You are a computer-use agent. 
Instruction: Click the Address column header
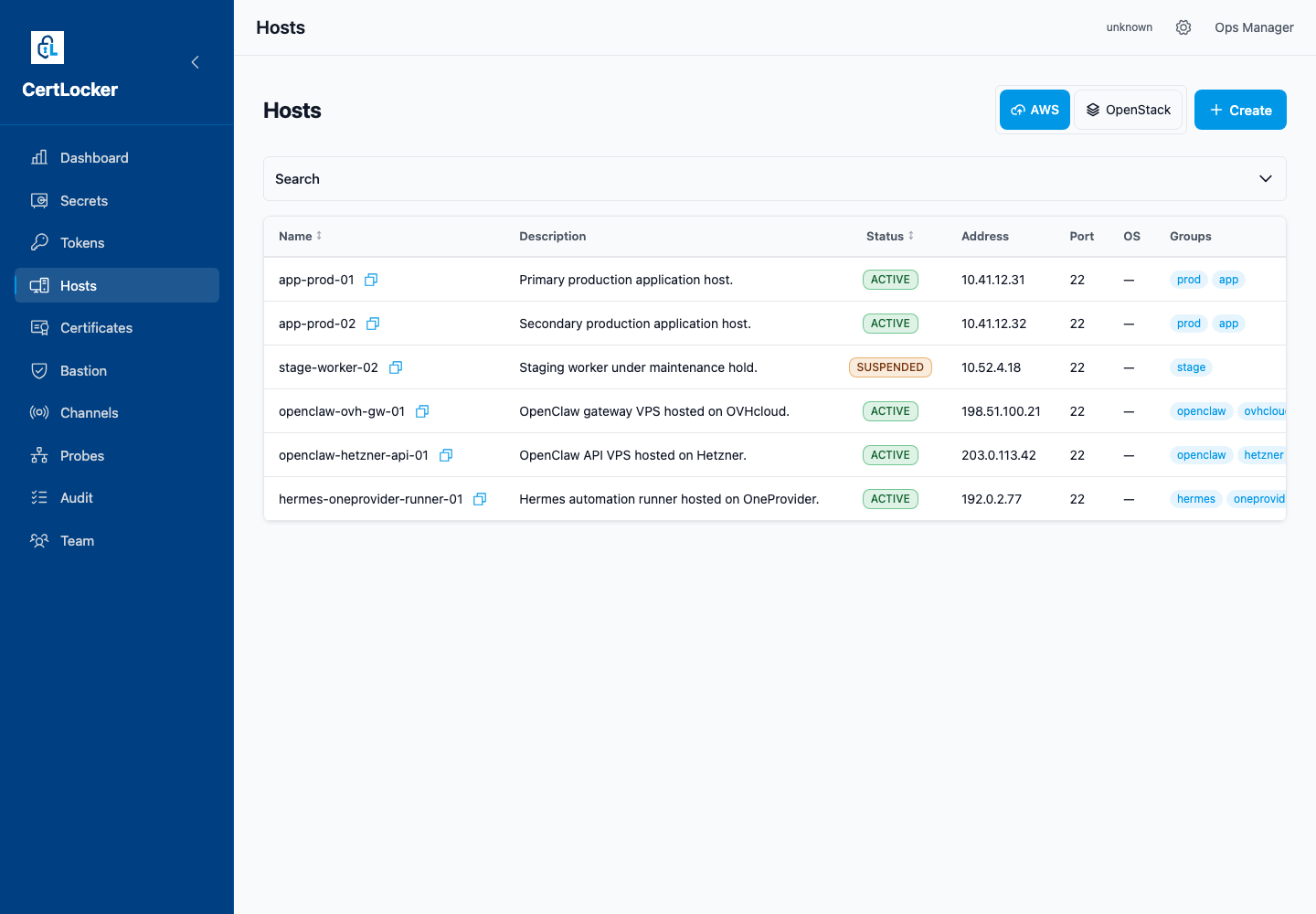coord(985,236)
